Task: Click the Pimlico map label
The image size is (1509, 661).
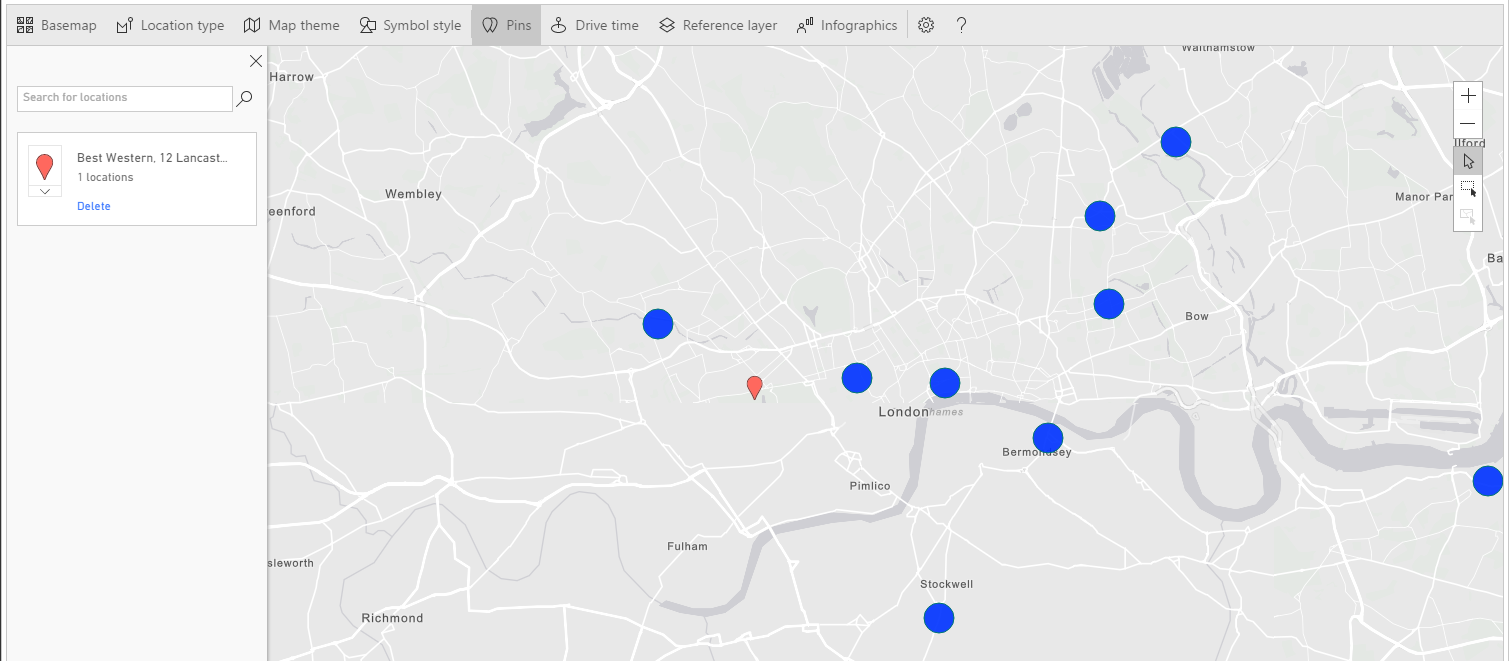Action: pos(870,486)
